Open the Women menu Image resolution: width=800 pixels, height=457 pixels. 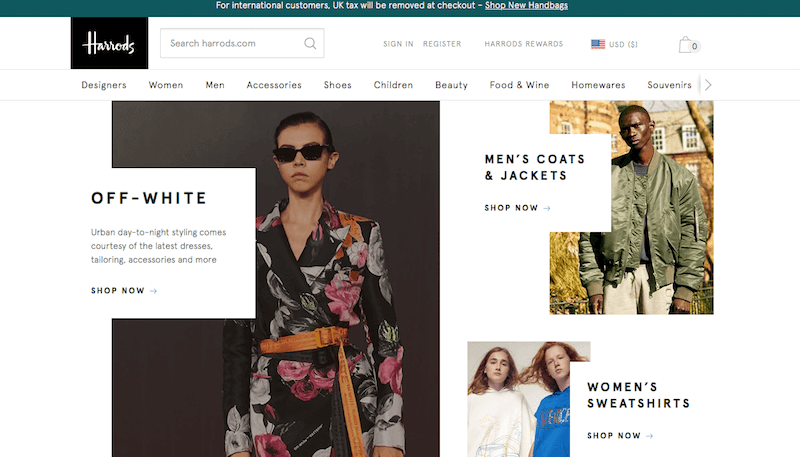166,85
